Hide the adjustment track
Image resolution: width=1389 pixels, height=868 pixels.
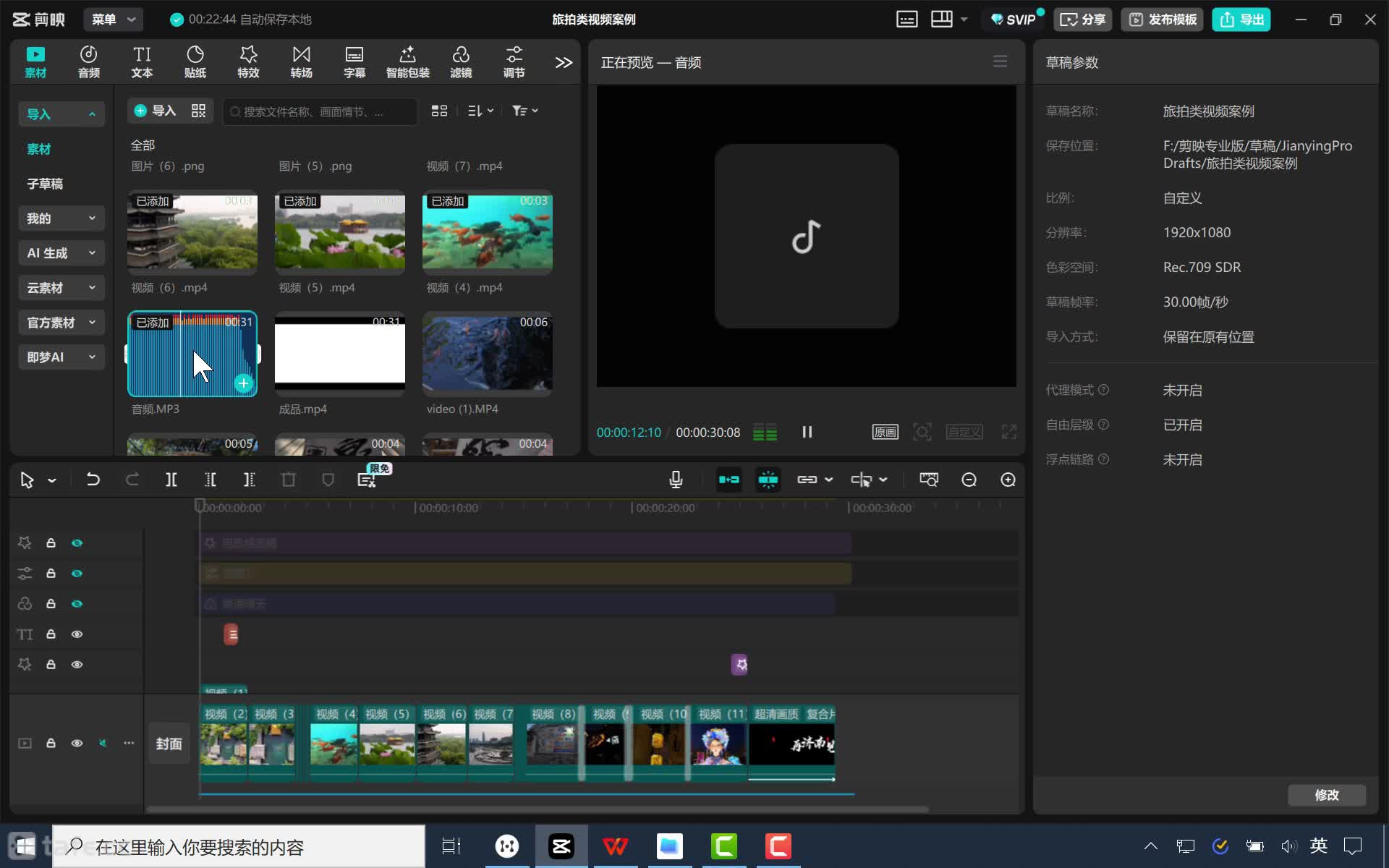click(x=77, y=574)
